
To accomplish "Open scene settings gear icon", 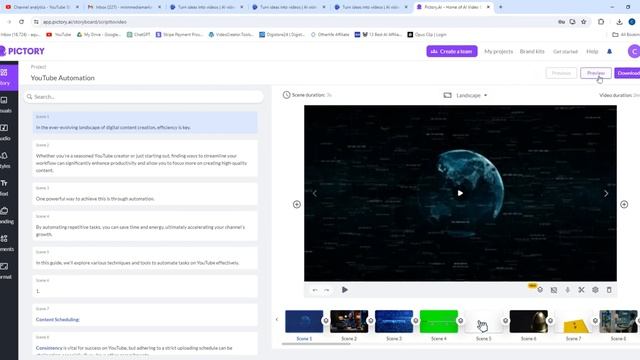I will point(595,290).
